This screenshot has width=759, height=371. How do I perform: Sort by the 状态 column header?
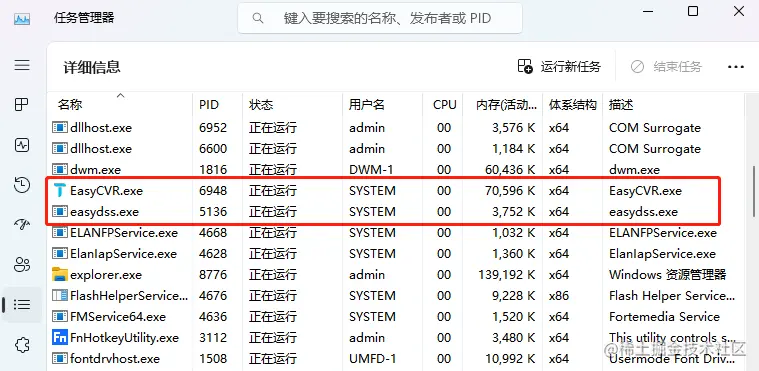click(x=292, y=104)
